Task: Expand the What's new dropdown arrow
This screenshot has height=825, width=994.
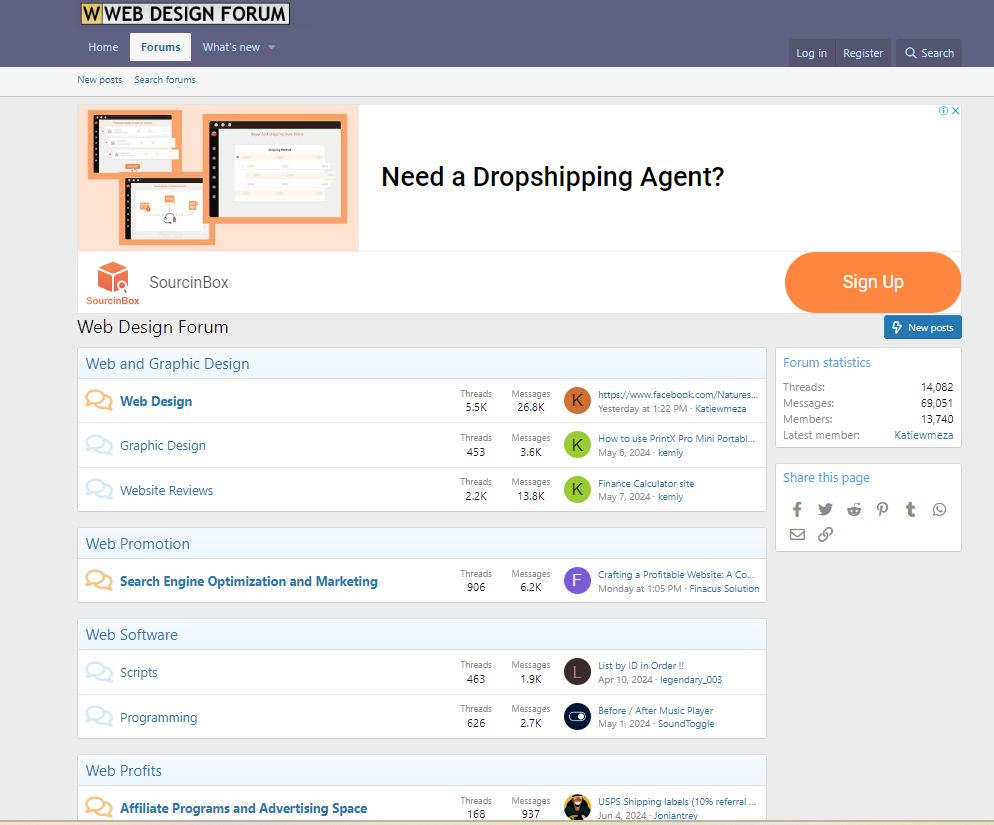Action: pyautogui.click(x=271, y=48)
